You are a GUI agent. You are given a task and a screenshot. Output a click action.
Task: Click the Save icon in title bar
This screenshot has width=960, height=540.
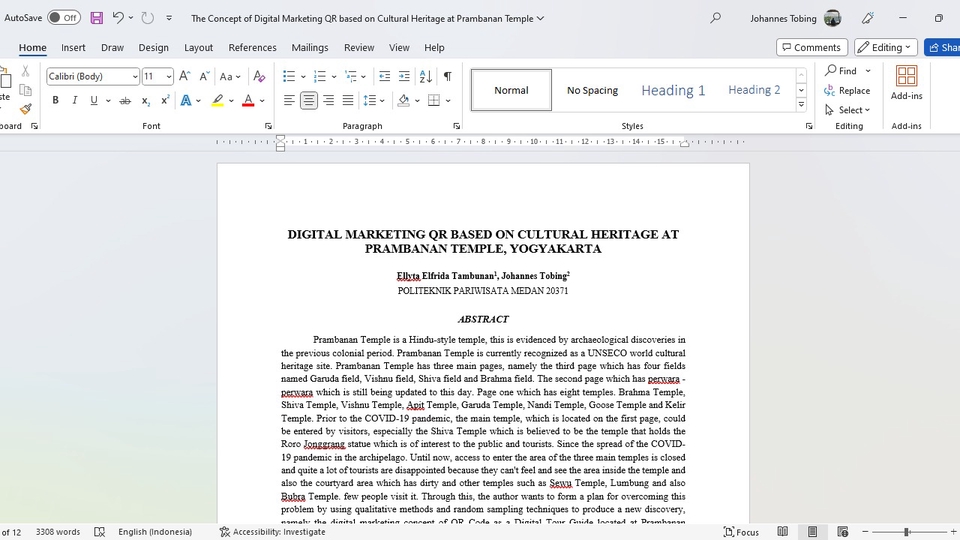(x=97, y=18)
